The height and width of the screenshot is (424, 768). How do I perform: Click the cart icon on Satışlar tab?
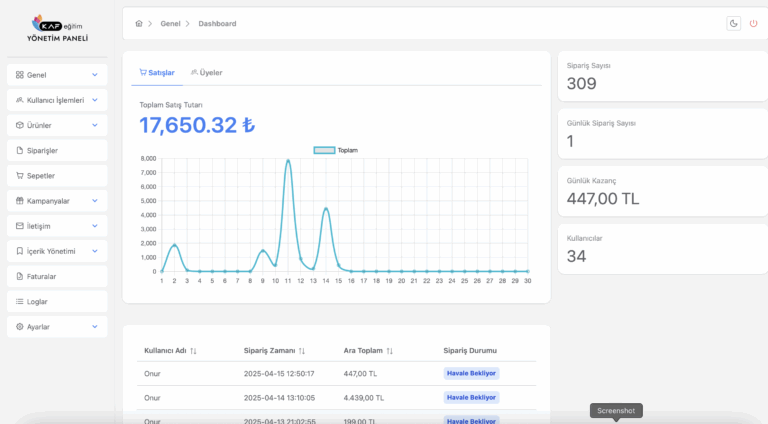pyautogui.click(x=143, y=72)
